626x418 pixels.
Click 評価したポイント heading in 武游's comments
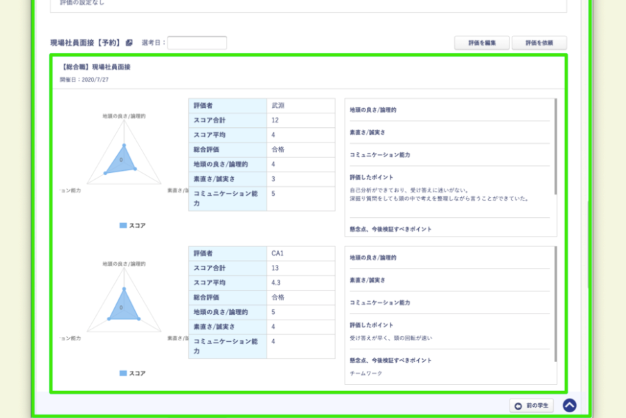[372, 176]
